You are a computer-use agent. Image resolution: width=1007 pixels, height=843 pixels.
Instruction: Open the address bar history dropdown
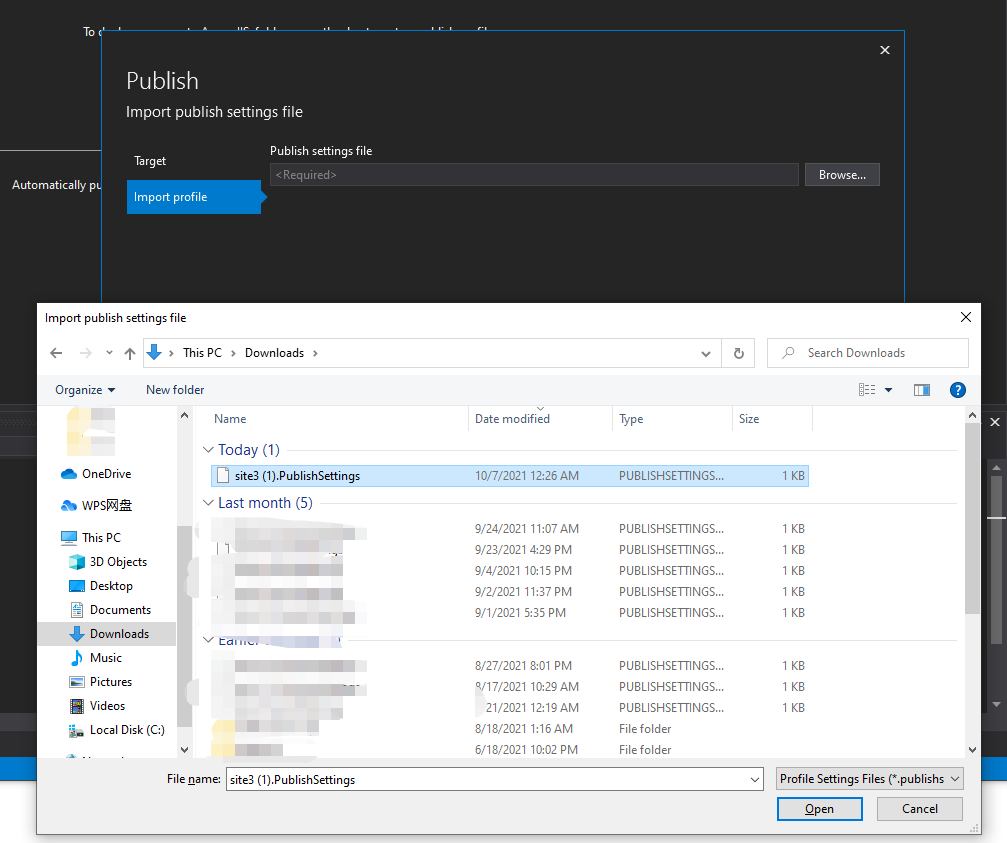click(x=705, y=352)
